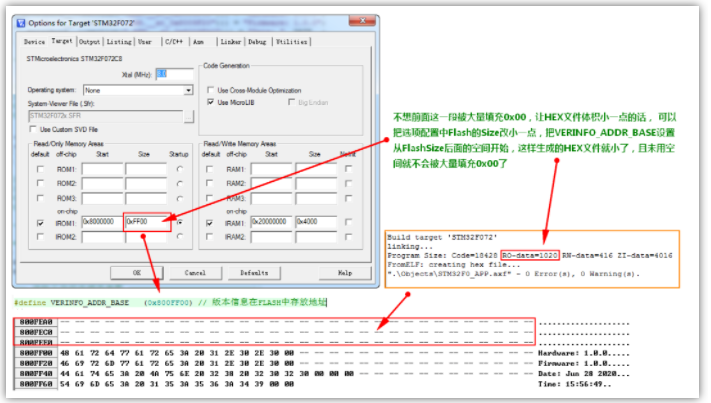Screen dimensions: 711x403
Task: Enable Use Cross-Module Optimization
Action: point(210,90)
